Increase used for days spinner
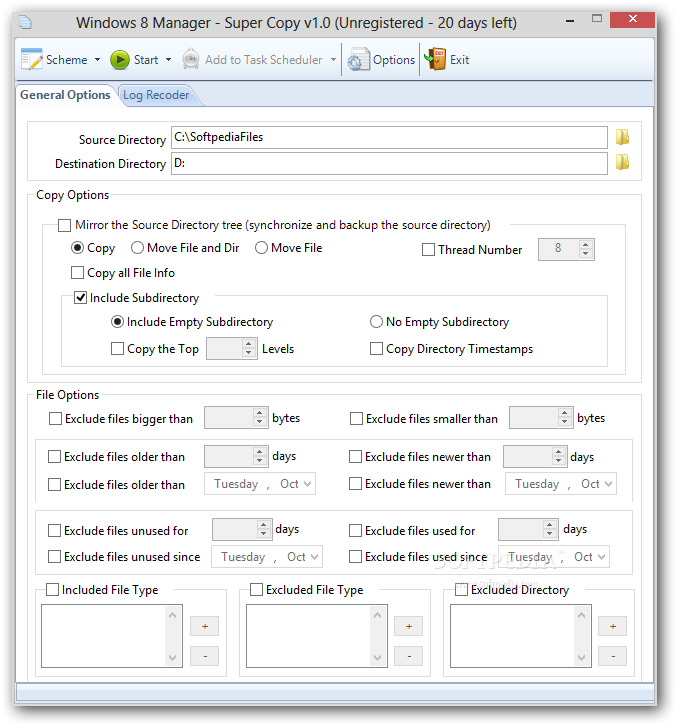Image resolution: width=677 pixels, height=726 pixels. point(549,525)
